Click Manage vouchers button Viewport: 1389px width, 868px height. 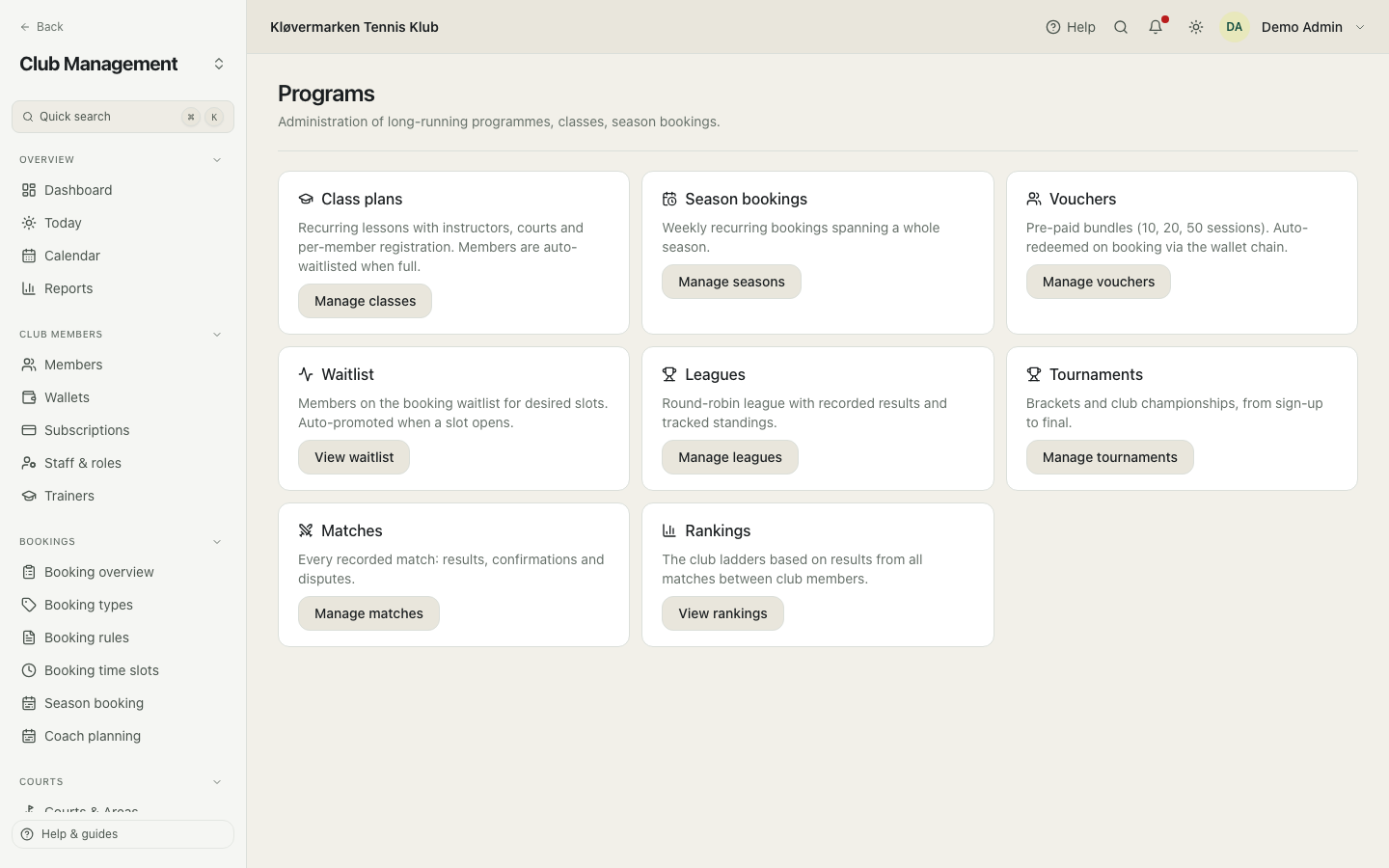coord(1098,282)
